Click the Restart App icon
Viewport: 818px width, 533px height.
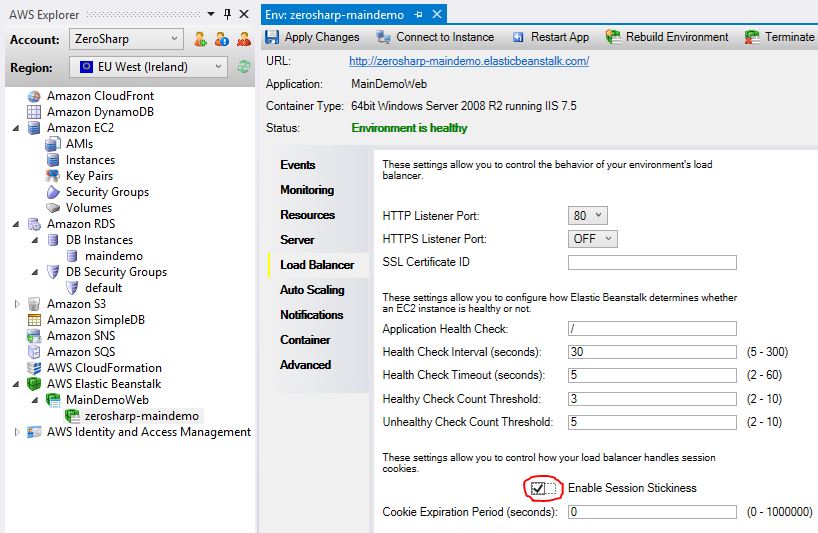tap(518, 37)
